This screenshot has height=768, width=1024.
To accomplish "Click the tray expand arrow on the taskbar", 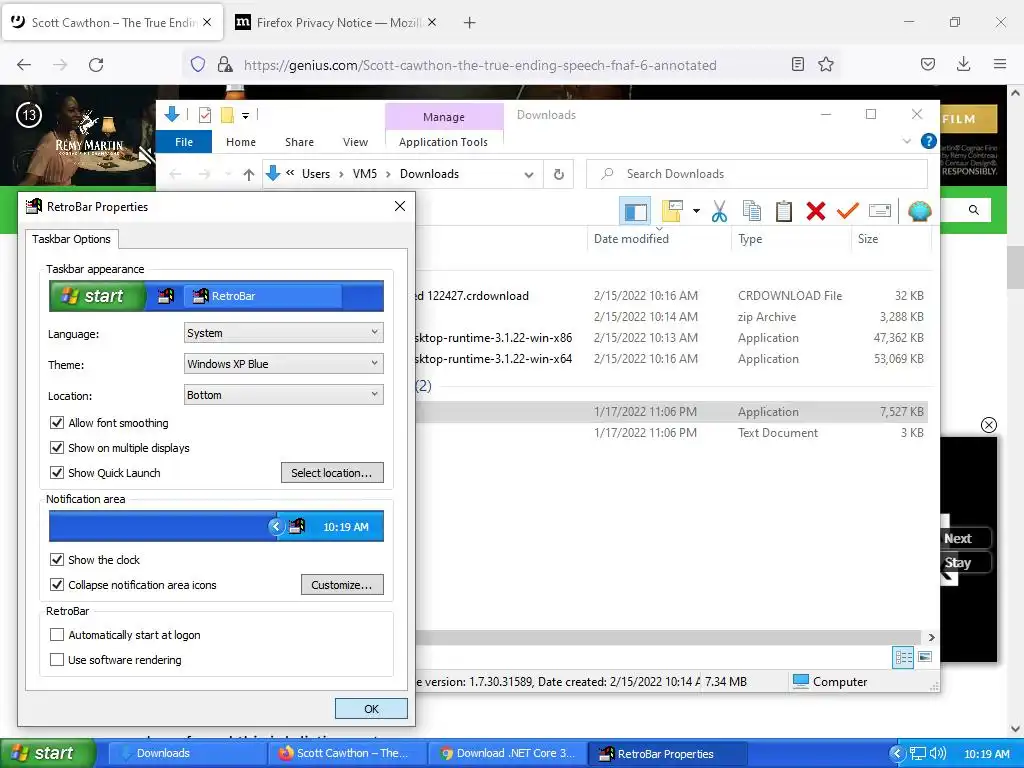I will pyautogui.click(x=897, y=754).
